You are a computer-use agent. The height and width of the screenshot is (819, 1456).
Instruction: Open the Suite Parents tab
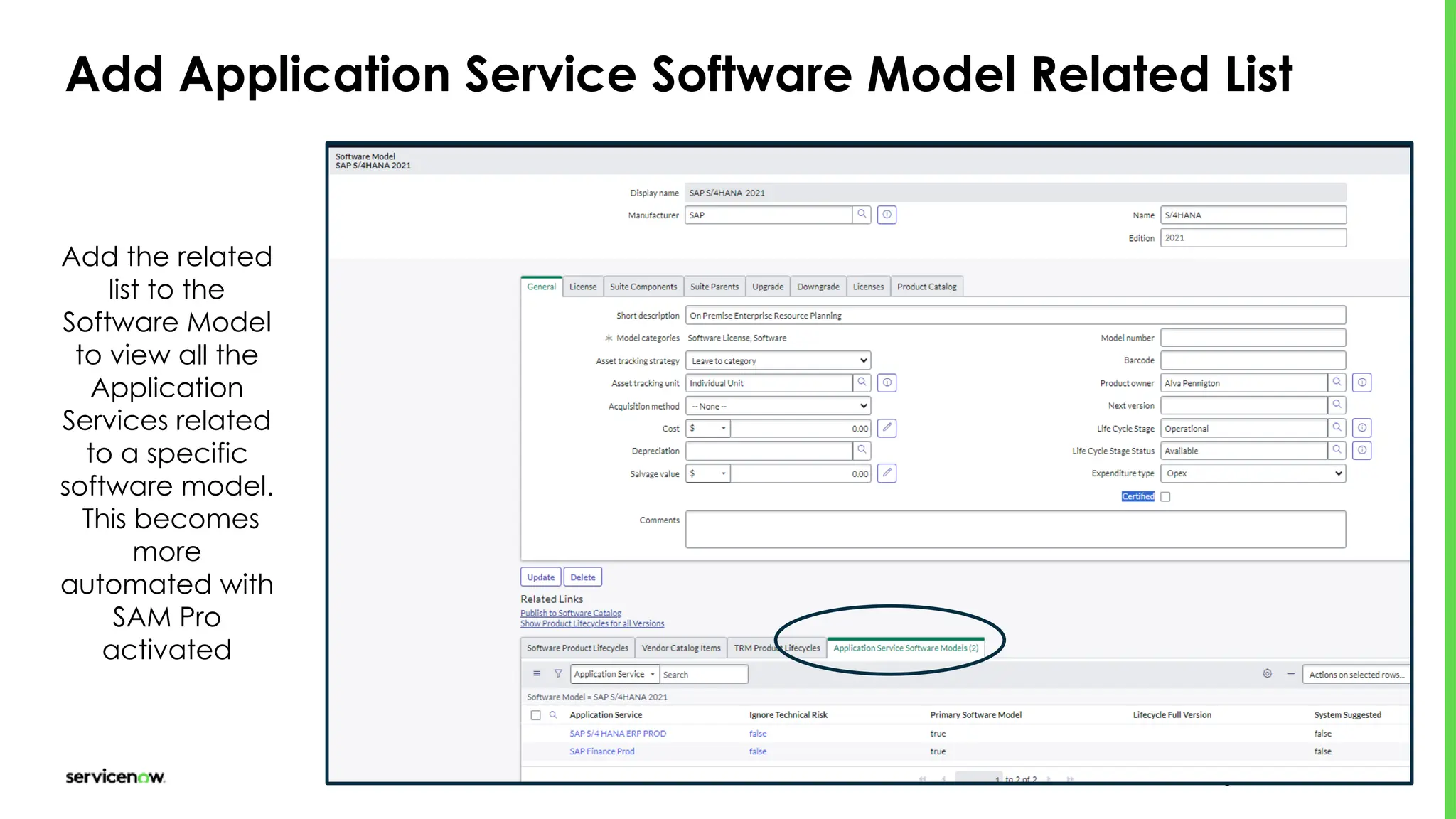(x=714, y=287)
